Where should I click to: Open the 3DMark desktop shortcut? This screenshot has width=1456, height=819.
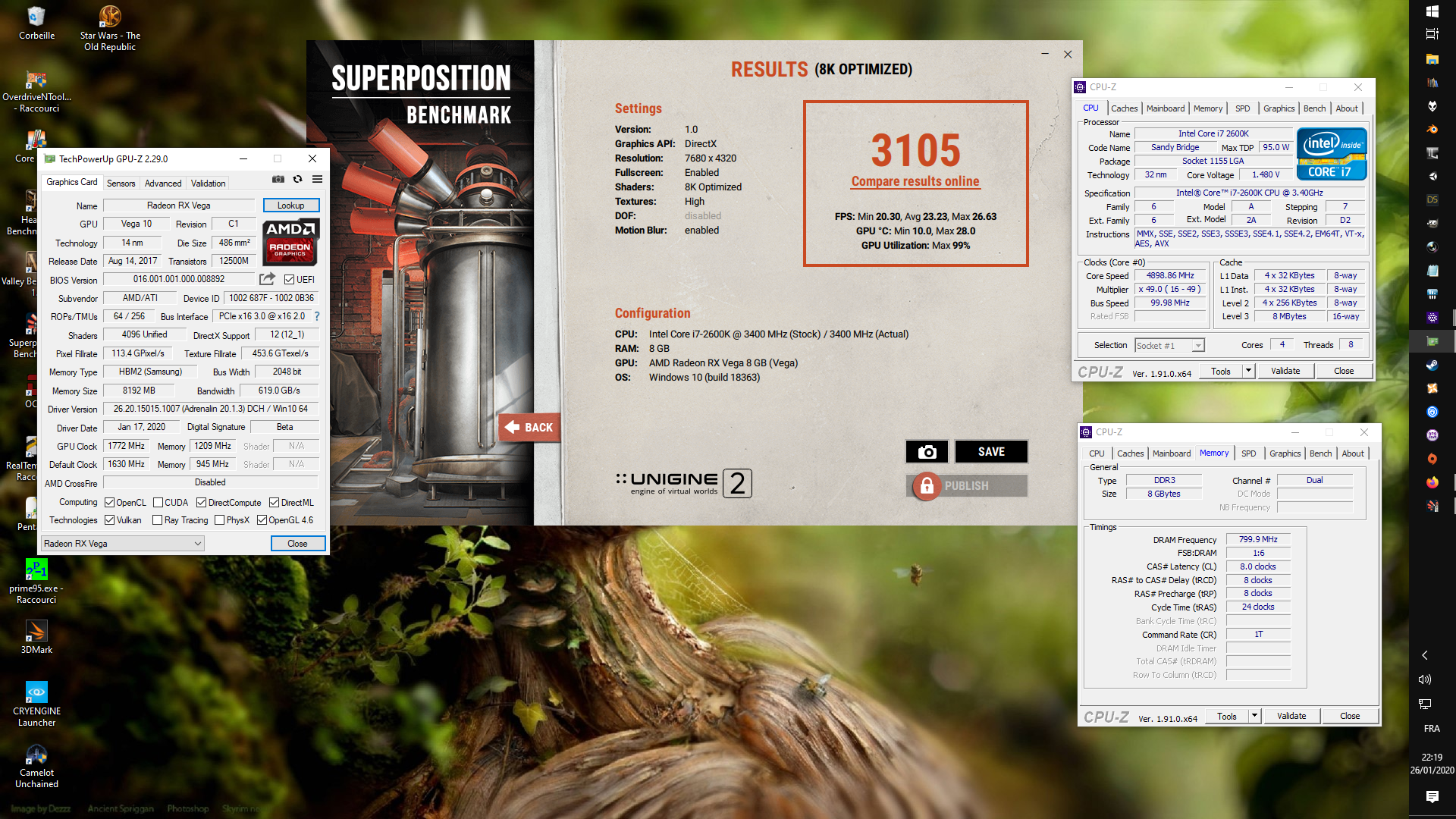click(x=36, y=637)
